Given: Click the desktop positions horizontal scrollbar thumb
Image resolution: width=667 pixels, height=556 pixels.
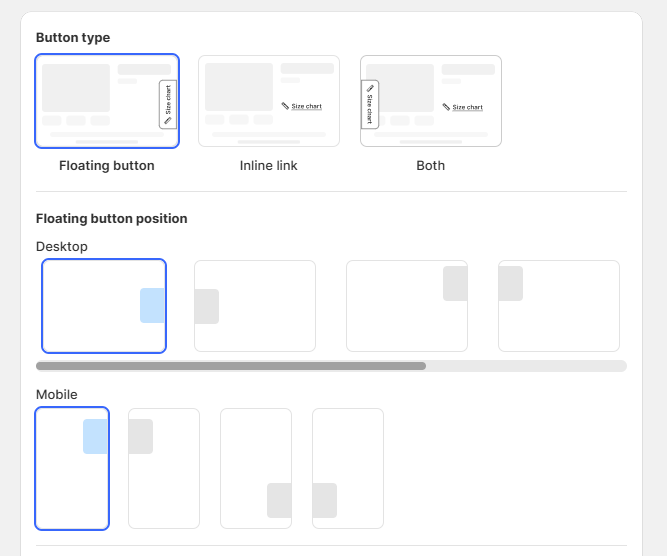Looking at the screenshot, I should (x=231, y=366).
